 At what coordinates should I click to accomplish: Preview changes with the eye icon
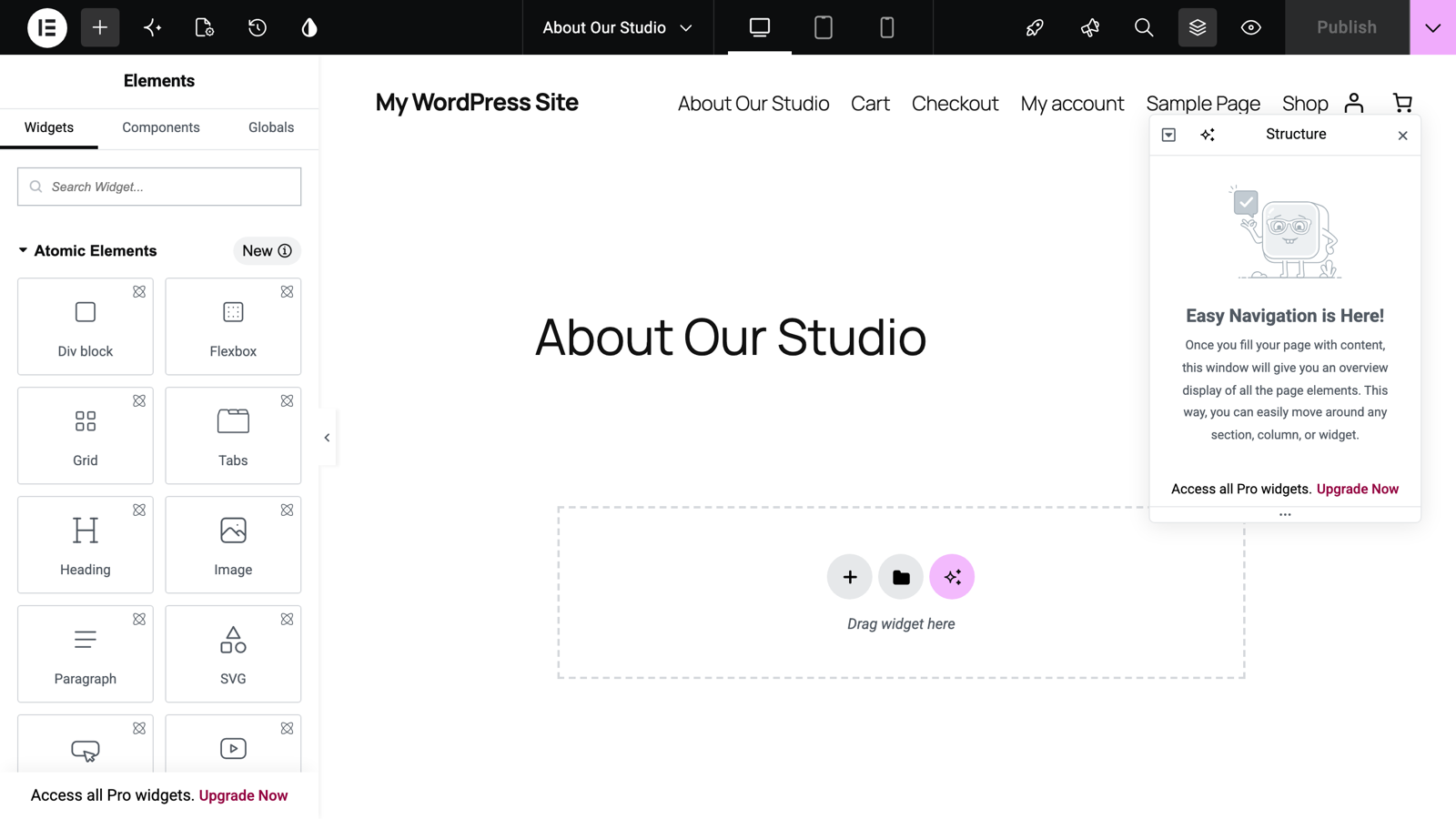pyautogui.click(x=1251, y=27)
